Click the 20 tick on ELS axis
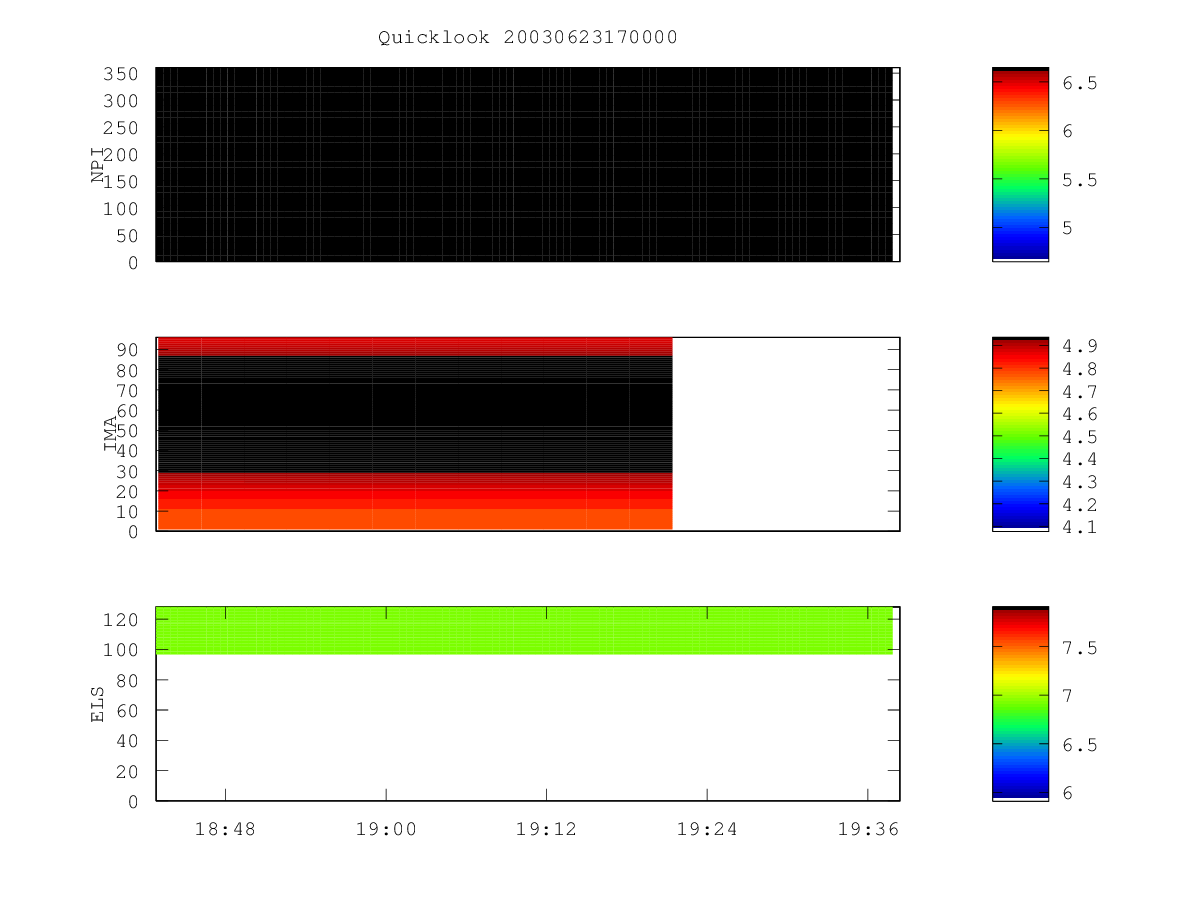The width and height of the screenshot is (1200, 900). tap(127, 772)
